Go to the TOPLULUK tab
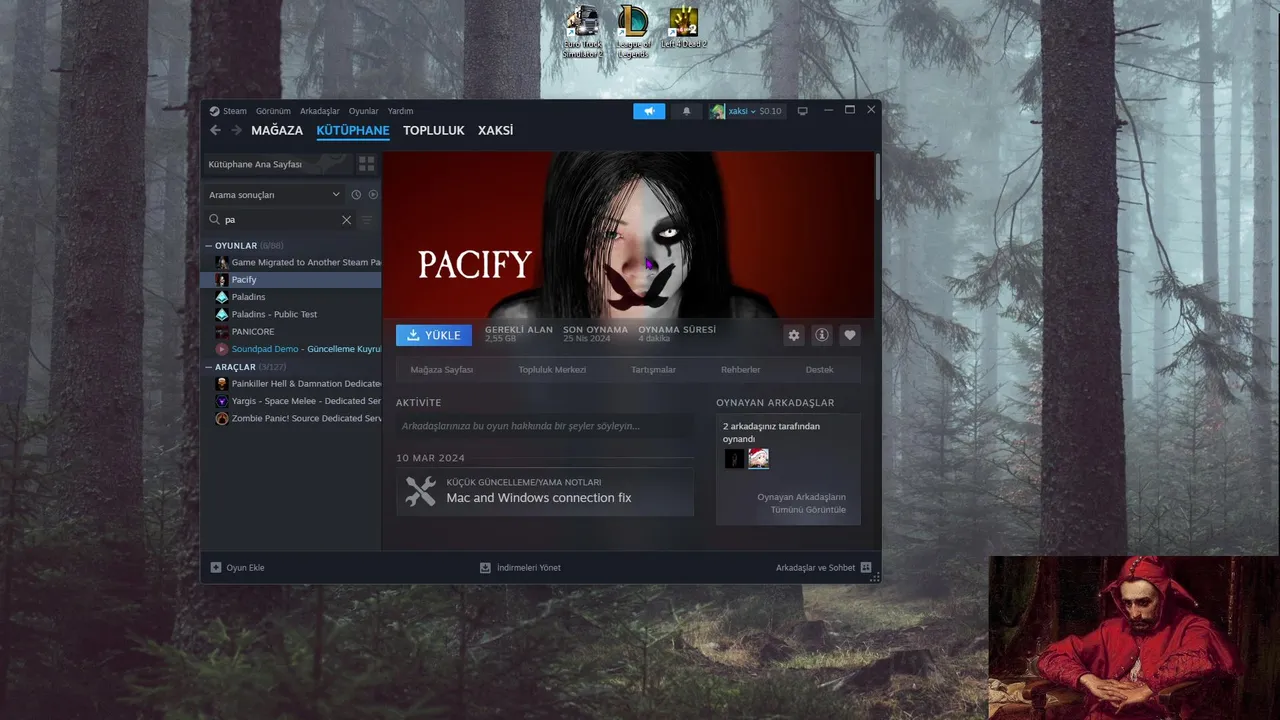 click(434, 130)
